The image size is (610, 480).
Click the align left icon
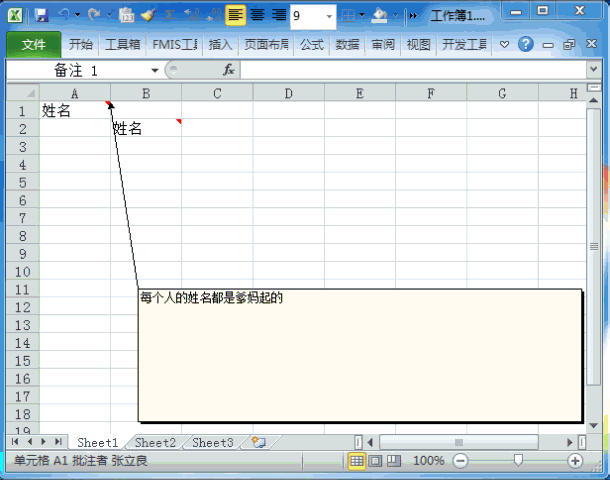(235, 15)
